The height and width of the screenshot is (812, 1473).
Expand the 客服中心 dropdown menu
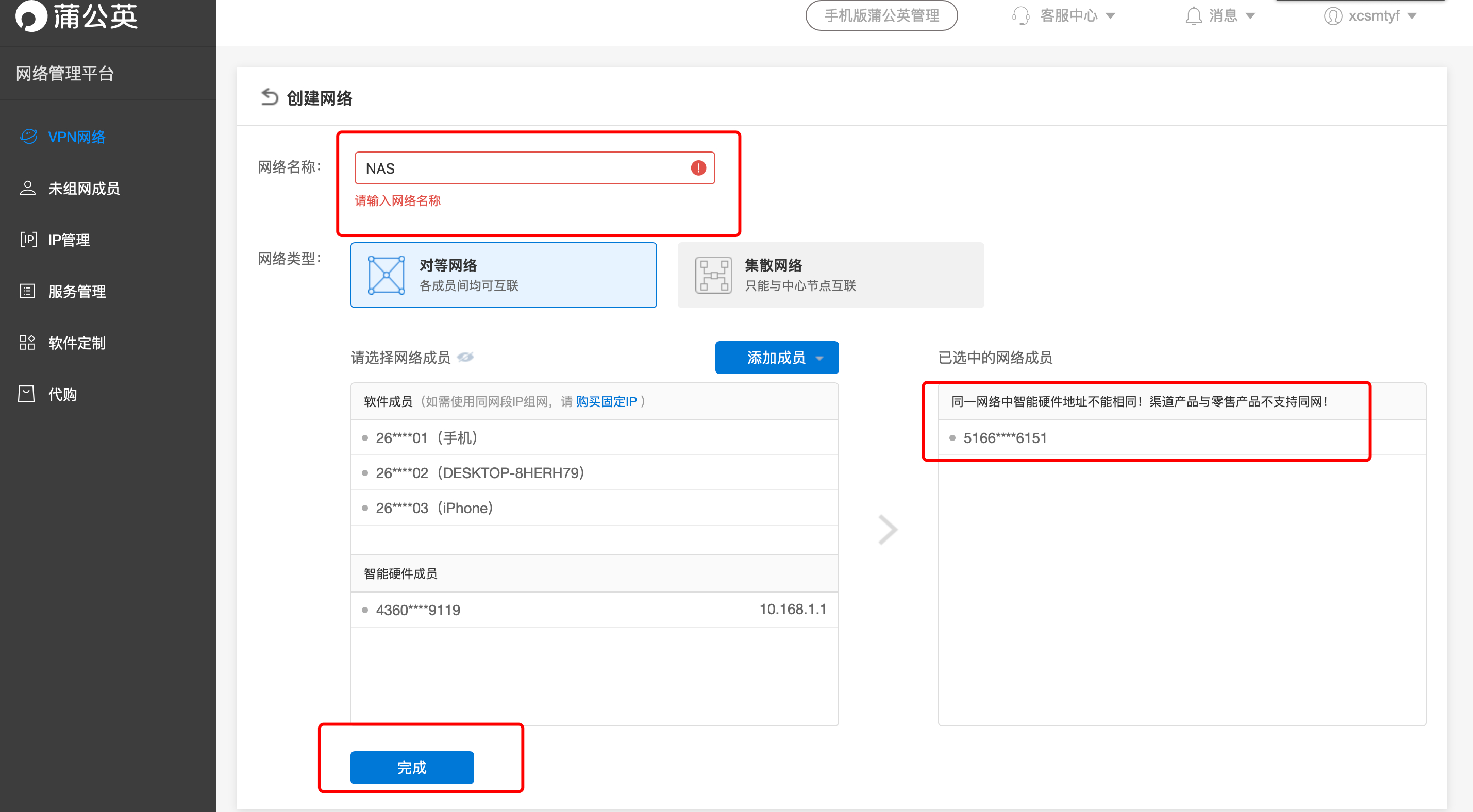coord(1112,15)
